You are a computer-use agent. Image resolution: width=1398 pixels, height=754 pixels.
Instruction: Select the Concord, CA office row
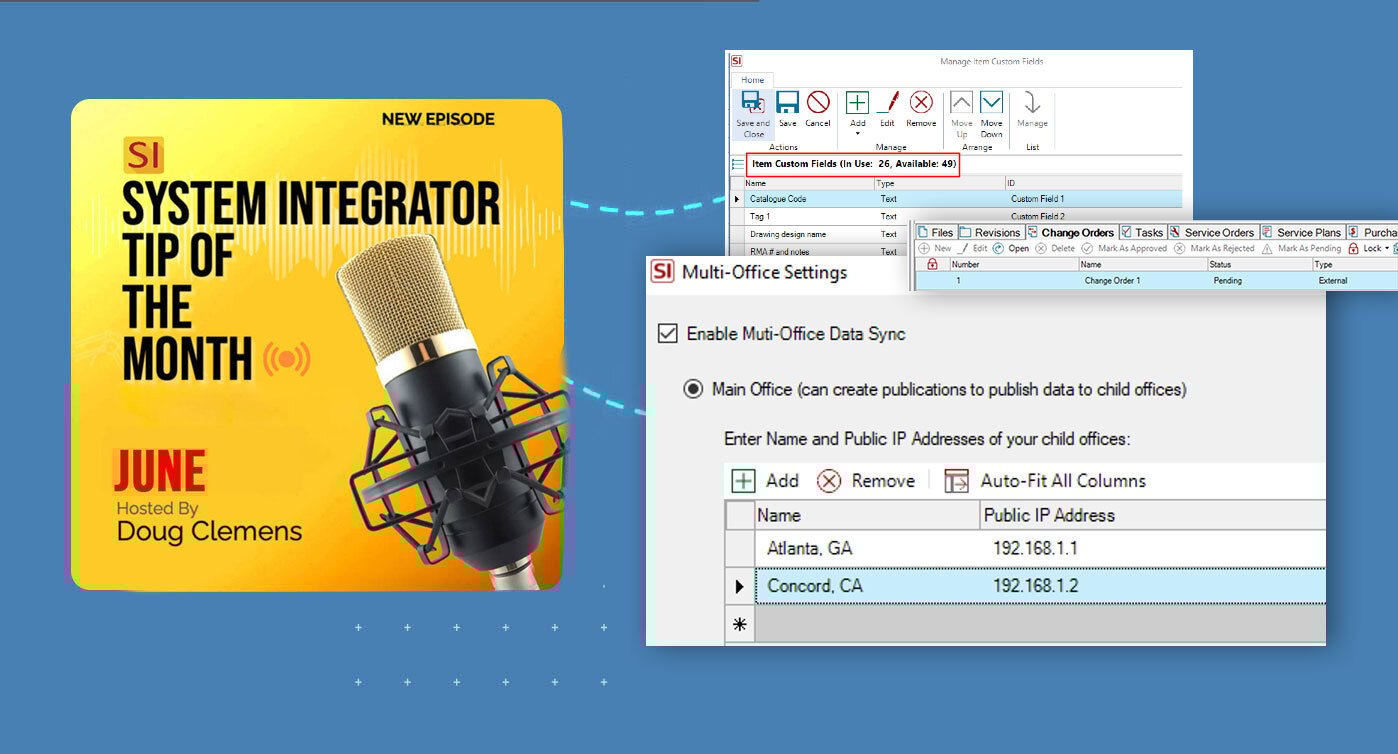click(1025, 586)
